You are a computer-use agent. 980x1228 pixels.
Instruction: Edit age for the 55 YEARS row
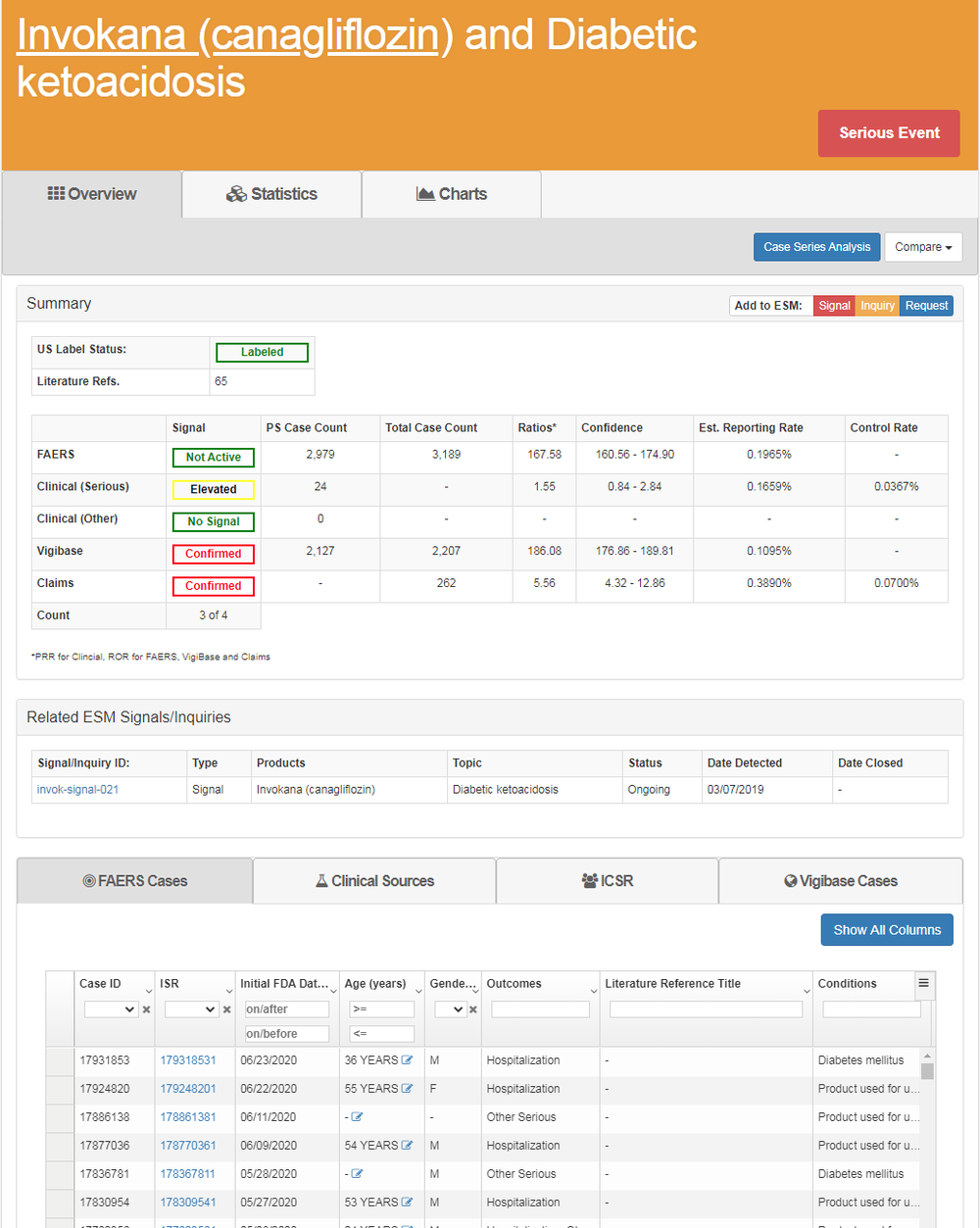pyautogui.click(x=407, y=1089)
